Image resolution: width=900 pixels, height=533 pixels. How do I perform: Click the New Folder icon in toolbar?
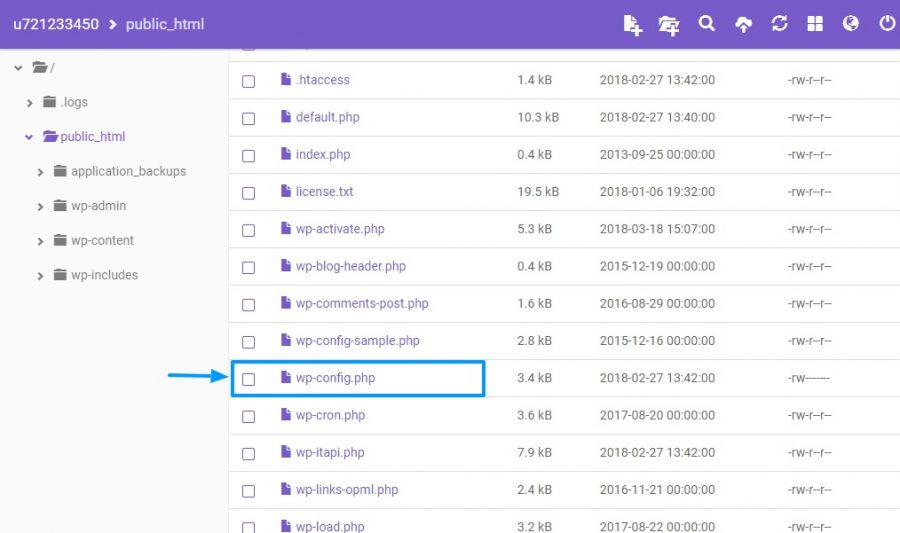click(669, 25)
